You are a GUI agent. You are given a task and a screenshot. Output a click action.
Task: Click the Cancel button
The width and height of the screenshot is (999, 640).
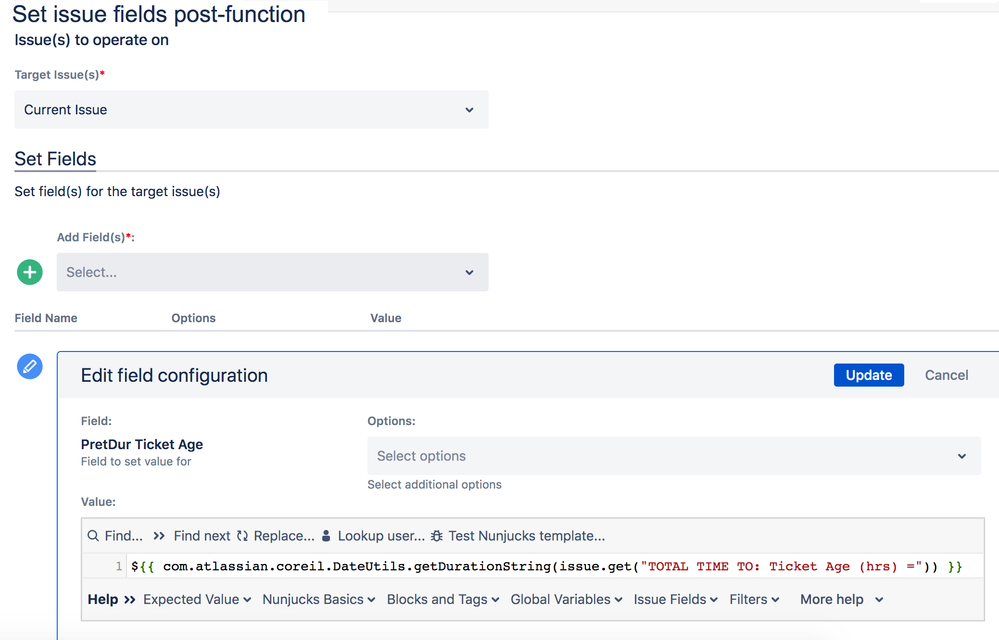(946, 375)
